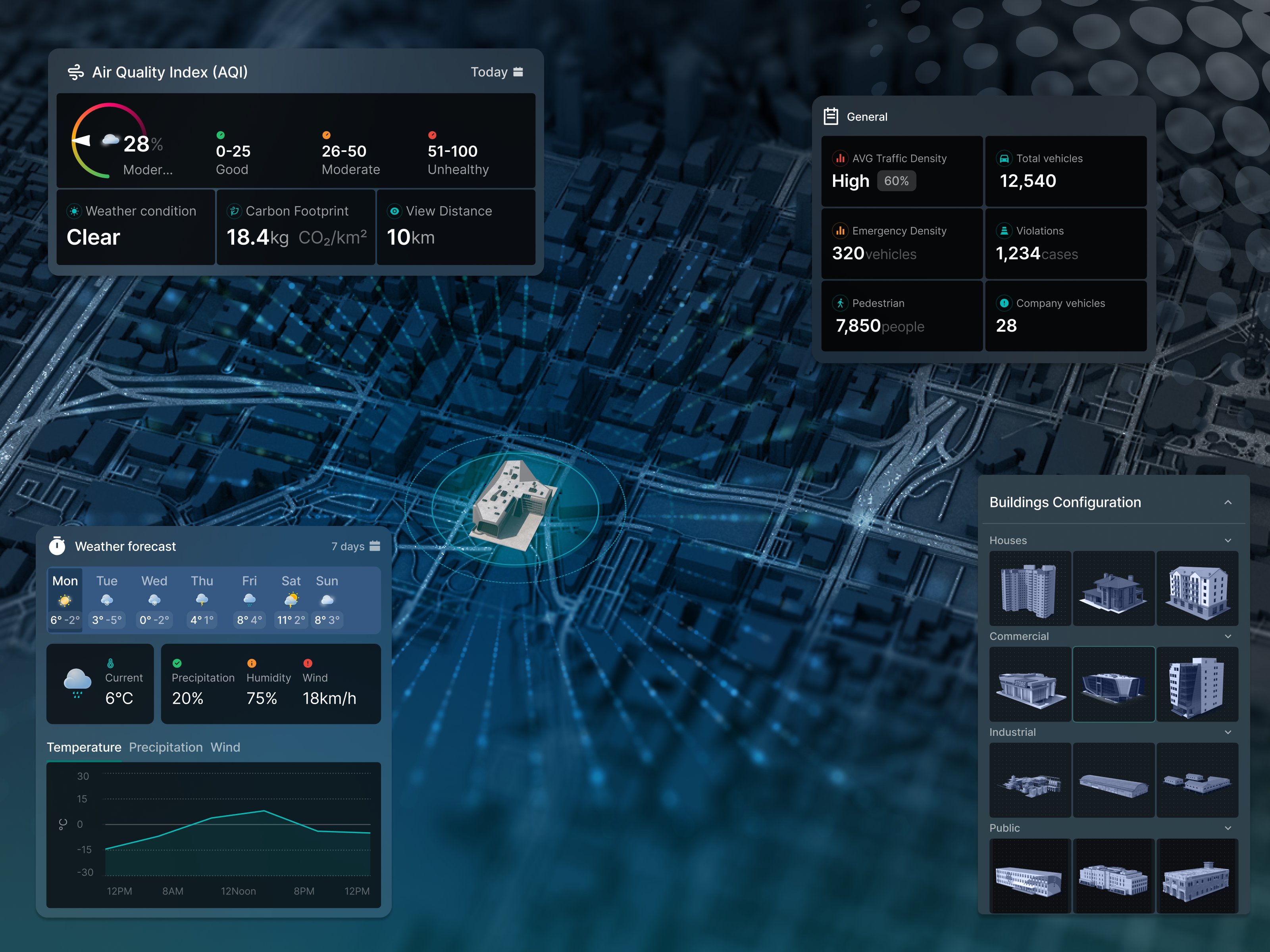1270x952 pixels.
Task: Click the Air Quality Index wind icon
Action: click(76, 72)
